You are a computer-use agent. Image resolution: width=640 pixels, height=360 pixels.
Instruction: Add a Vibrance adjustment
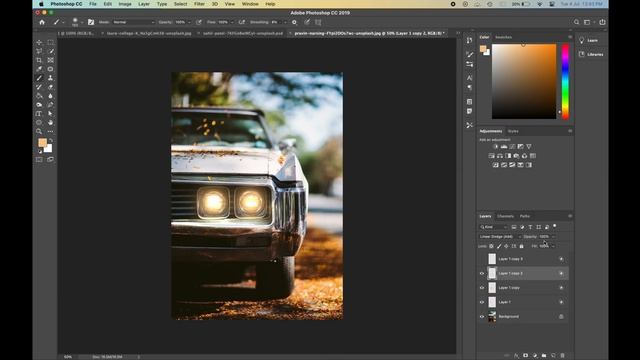point(529,147)
